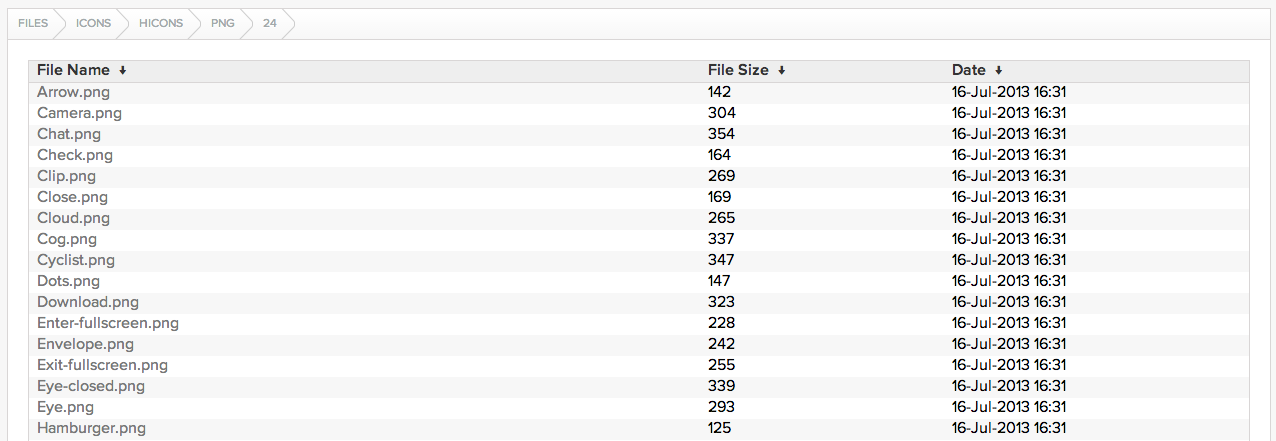Screen dimensions: 1276x441
Task: Open Cyclist.png in the file list
Action: click(x=76, y=260)
